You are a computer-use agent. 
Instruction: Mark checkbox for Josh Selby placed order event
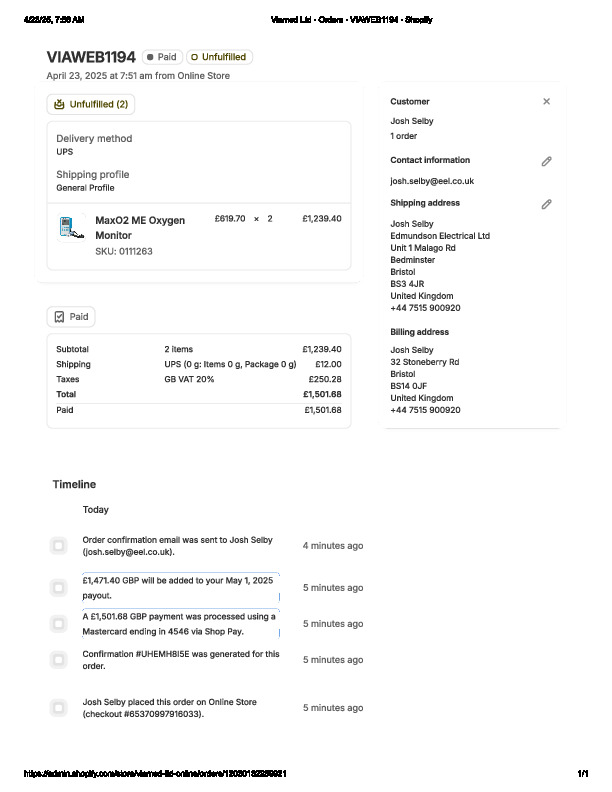coord(58,708)
